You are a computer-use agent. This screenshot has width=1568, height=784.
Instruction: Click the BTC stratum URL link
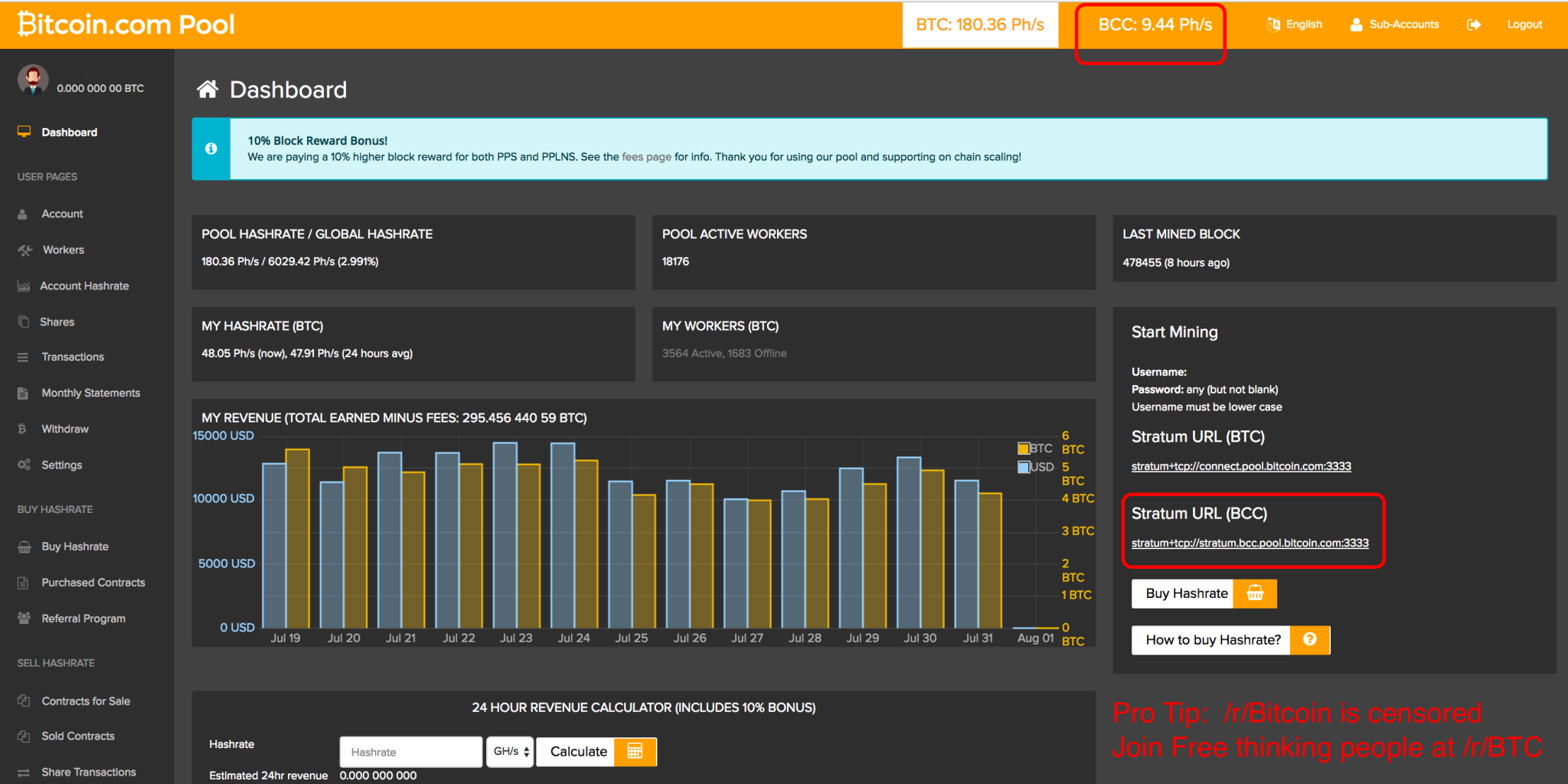pyautogui.click(x=1241, y=466)
